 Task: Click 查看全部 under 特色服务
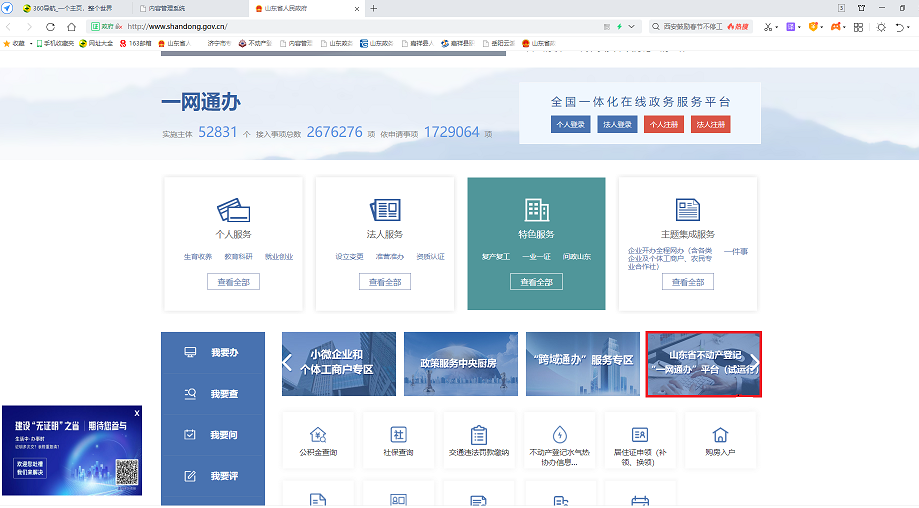[x=536, y=282]
